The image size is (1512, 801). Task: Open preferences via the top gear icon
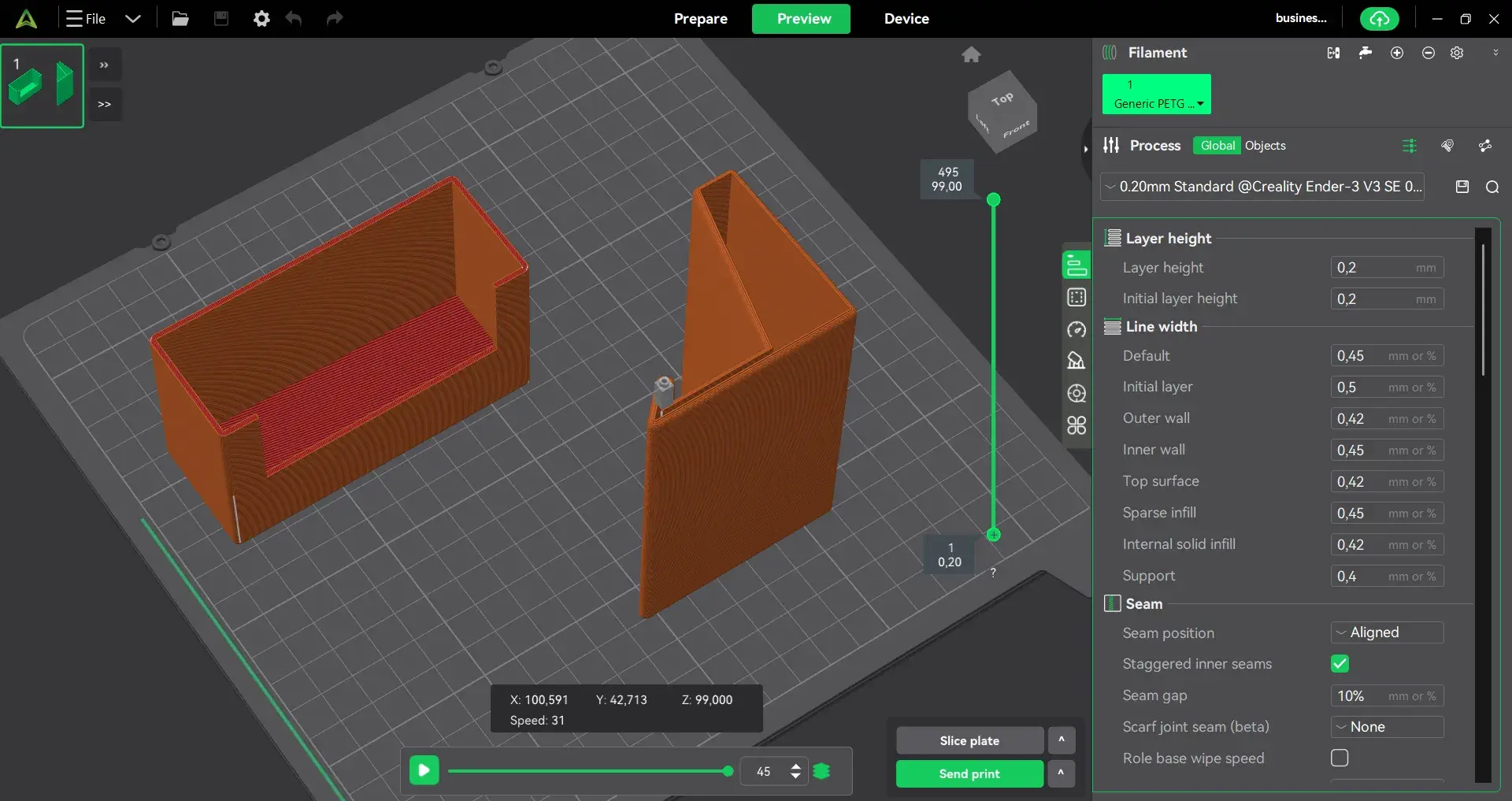(x=261, y=19)
